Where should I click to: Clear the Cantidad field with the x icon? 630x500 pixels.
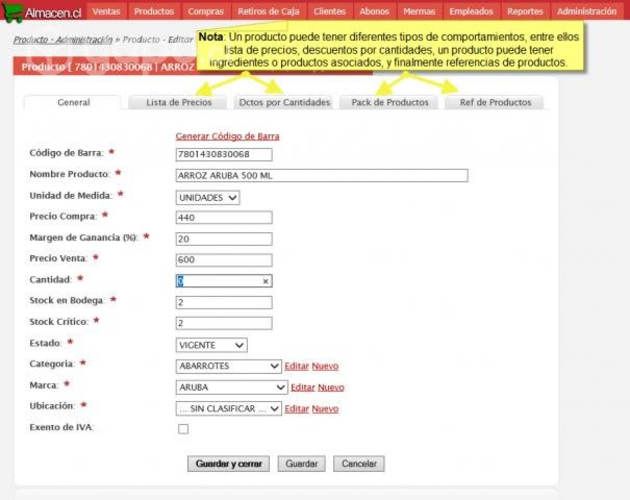click(x=266, y=281)
